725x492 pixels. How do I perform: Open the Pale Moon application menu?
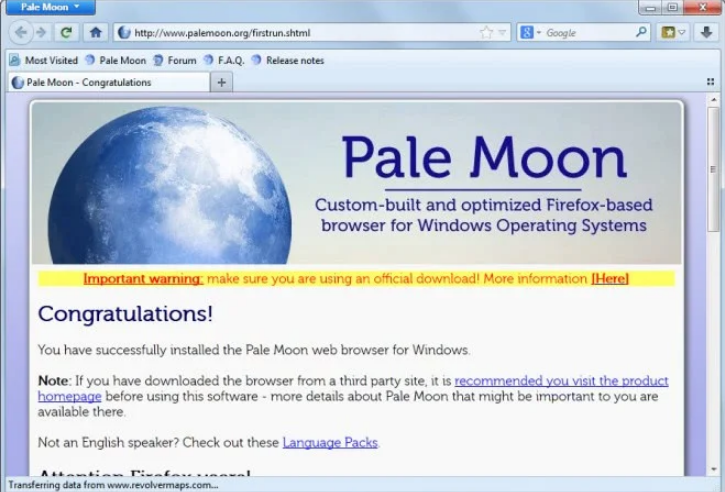[51, 7]
